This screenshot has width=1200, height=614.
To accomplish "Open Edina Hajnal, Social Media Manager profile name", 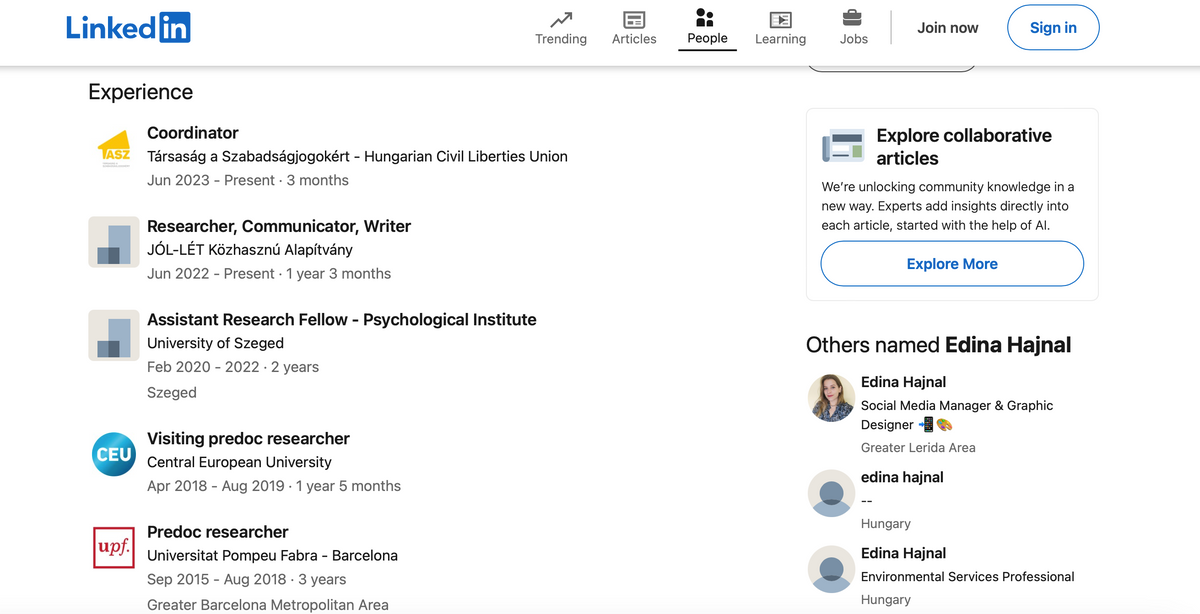I will pos(903,382).
